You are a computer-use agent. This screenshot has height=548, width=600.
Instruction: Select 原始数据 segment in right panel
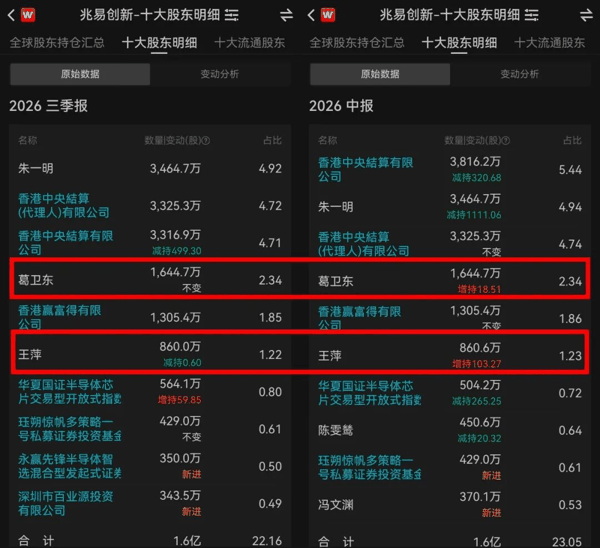380,74
